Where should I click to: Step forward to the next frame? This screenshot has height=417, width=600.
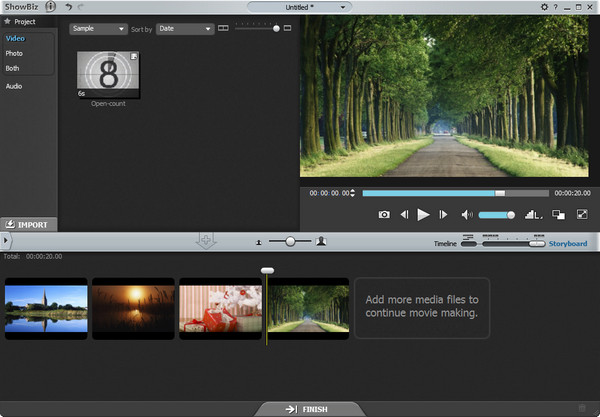(x=443, y=214)
